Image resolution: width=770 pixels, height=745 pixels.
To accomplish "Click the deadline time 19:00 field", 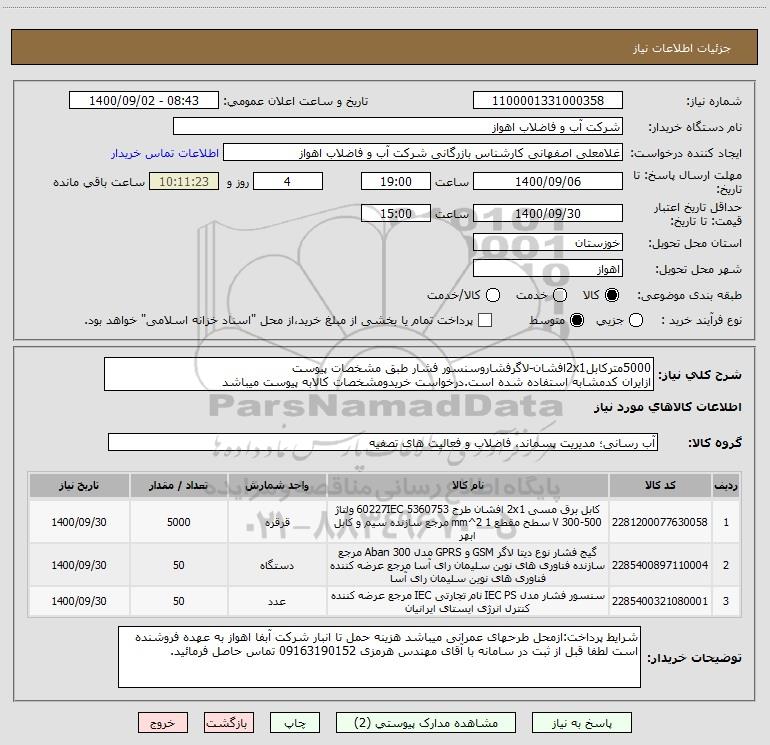I will point(396,181).
